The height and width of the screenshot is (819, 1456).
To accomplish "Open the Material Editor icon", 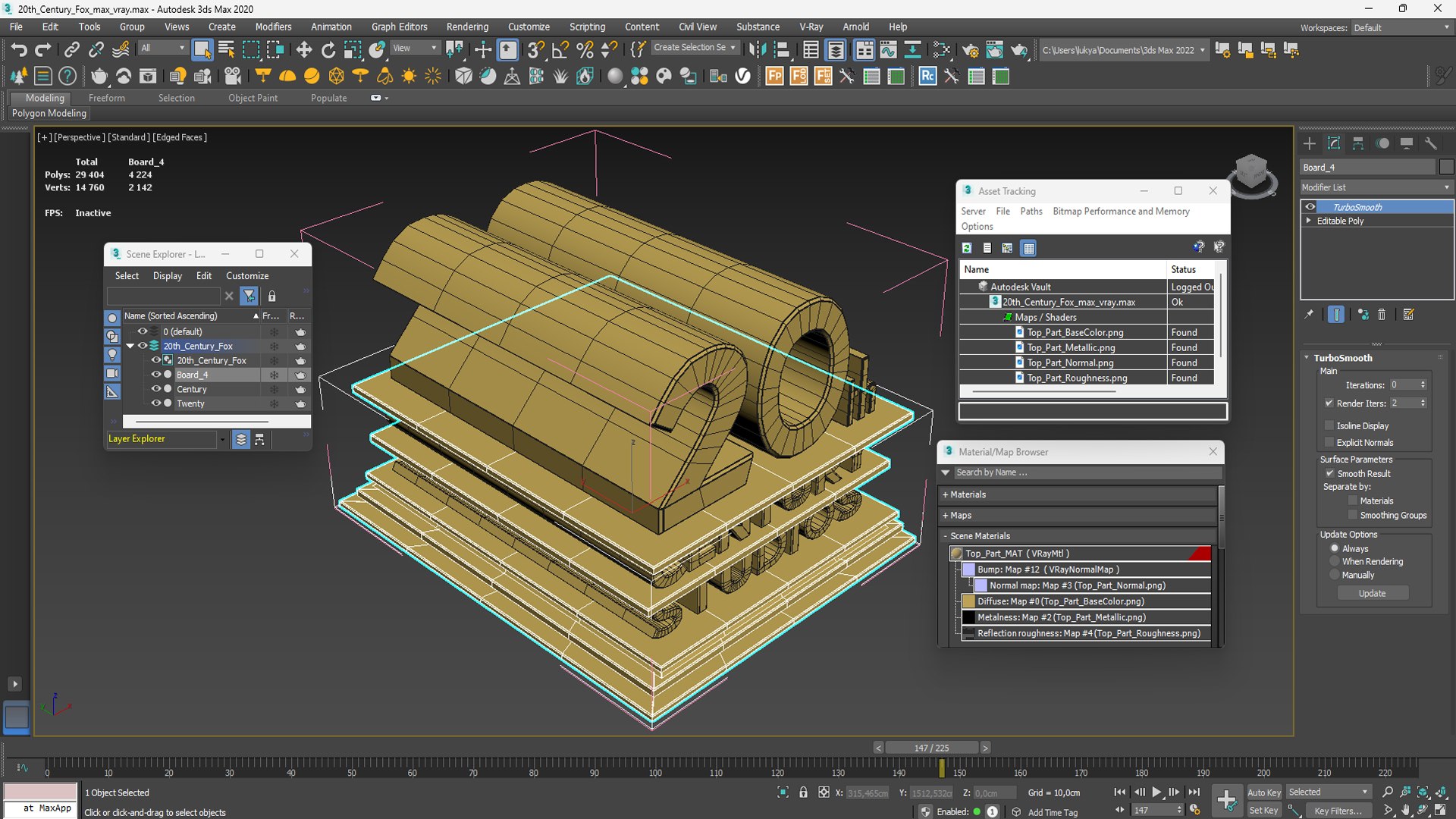I will [942, 50].
